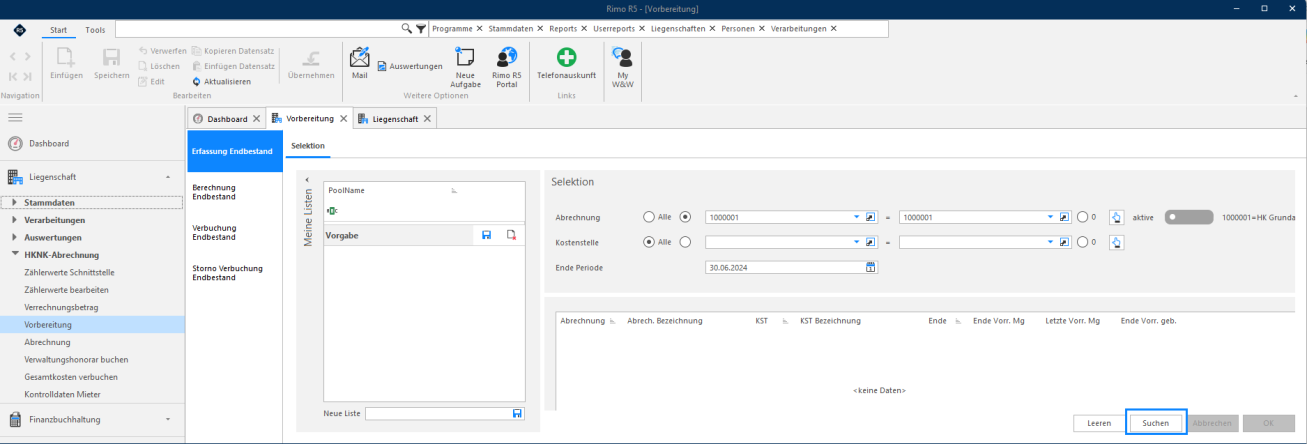Open lookup for first Abrechnung field
Screen dimensions: 1307x444
tap(870, 216)
